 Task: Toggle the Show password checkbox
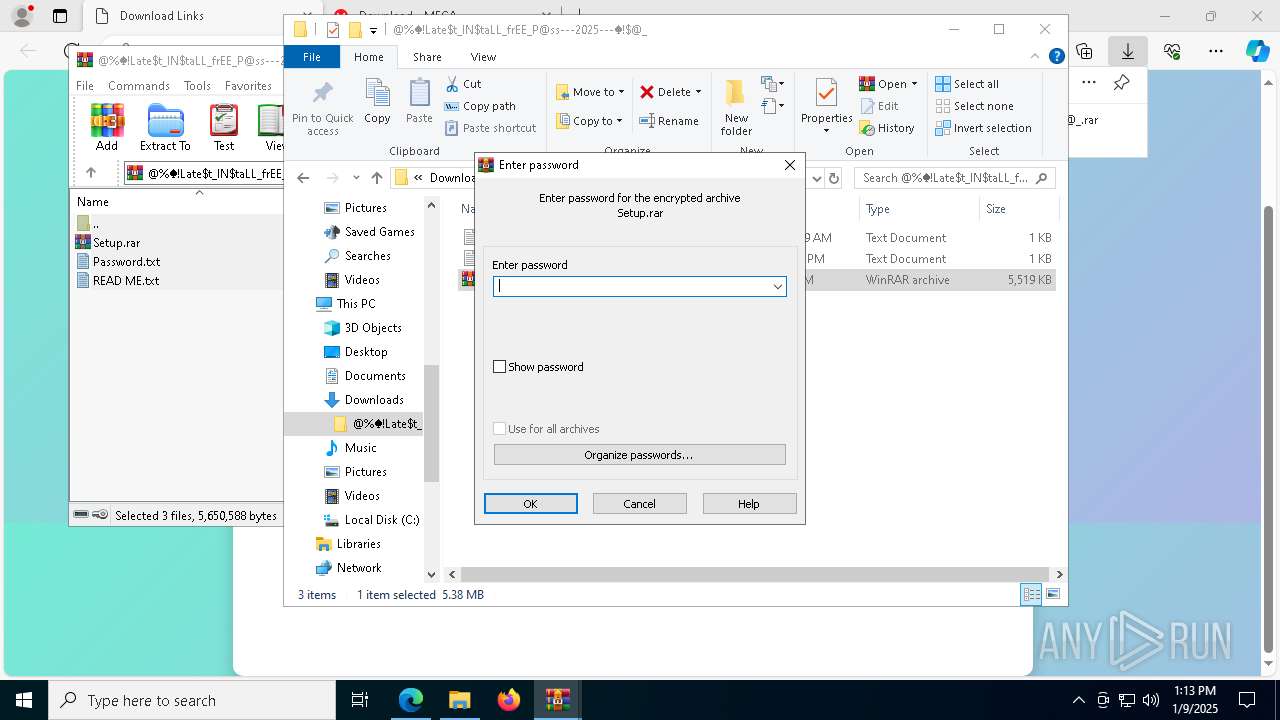499,367
